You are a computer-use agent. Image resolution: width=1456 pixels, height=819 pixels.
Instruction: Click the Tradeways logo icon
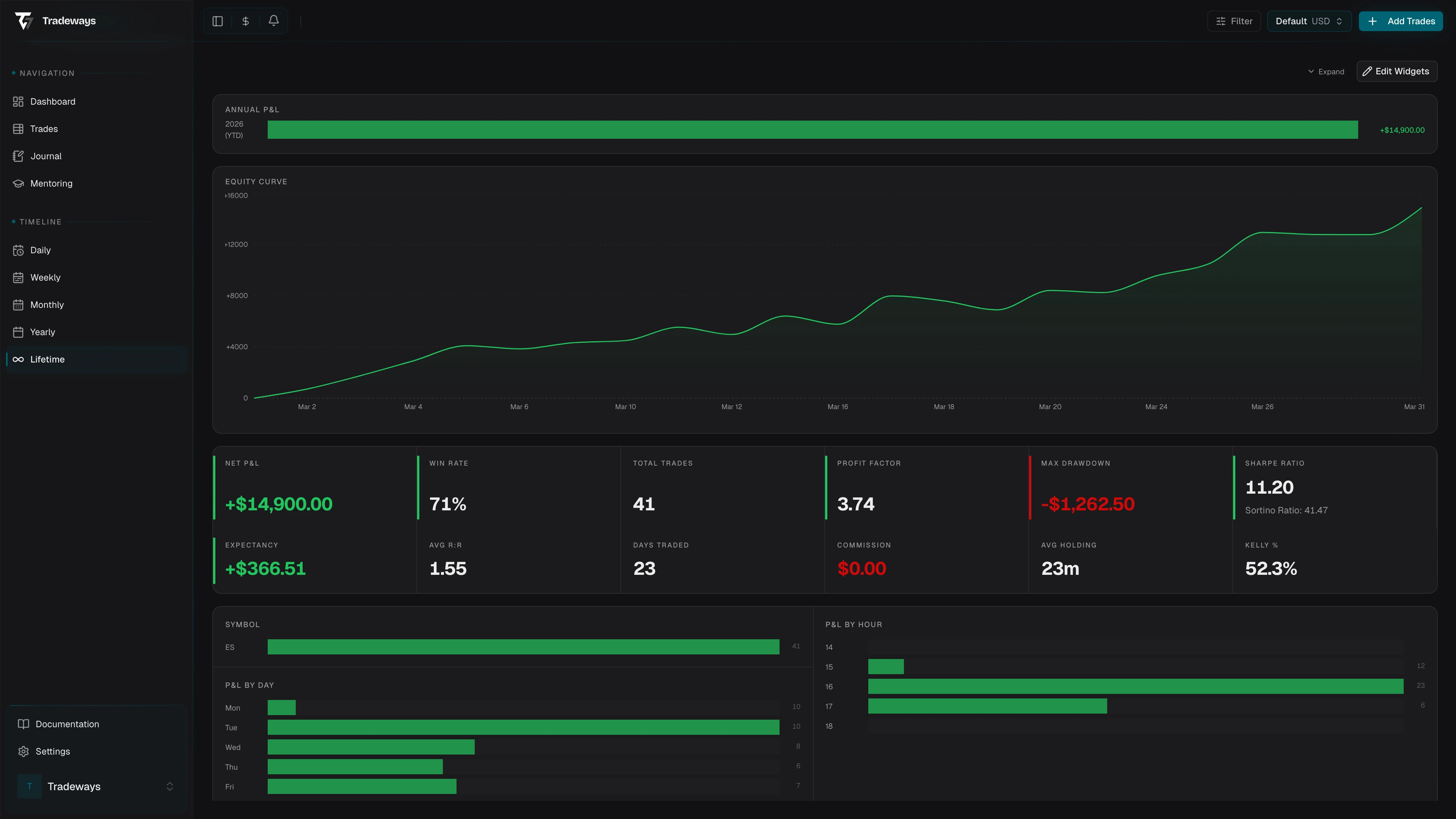tap(24, 21)
